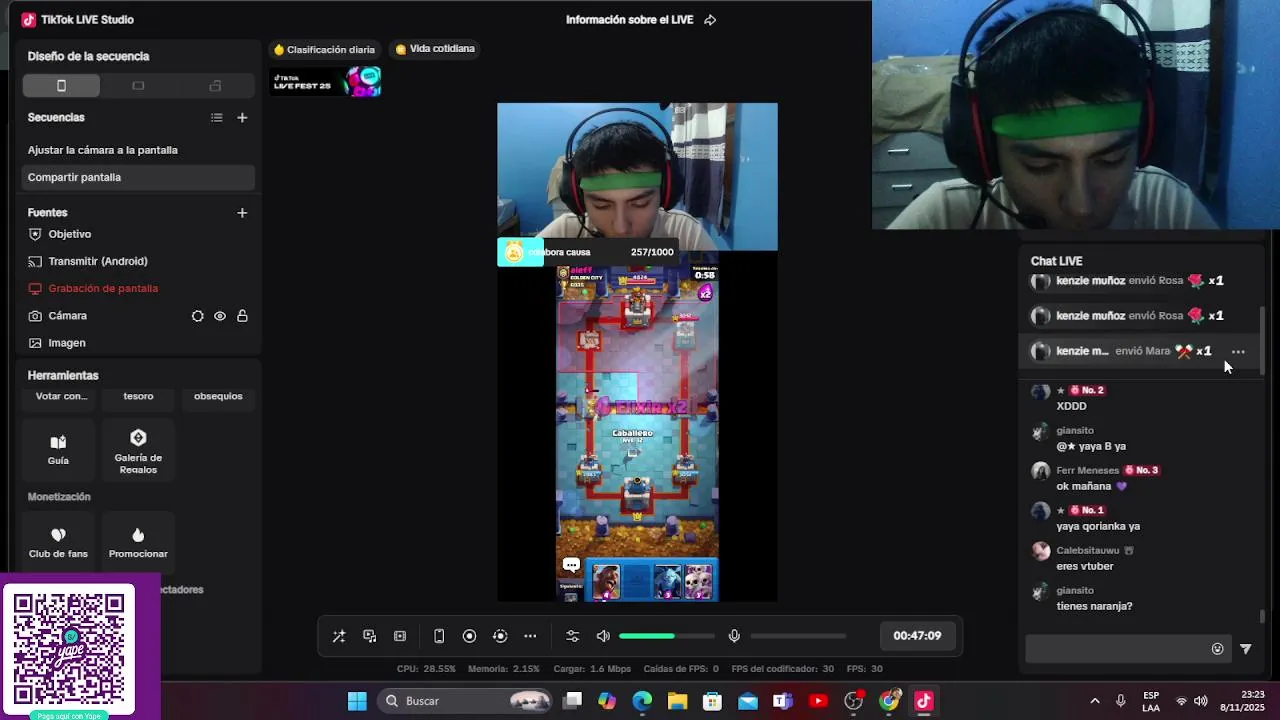This screenshot has height=720, width=1280.
Task: Open the toolbar more options menu
Action: point(530,636)
